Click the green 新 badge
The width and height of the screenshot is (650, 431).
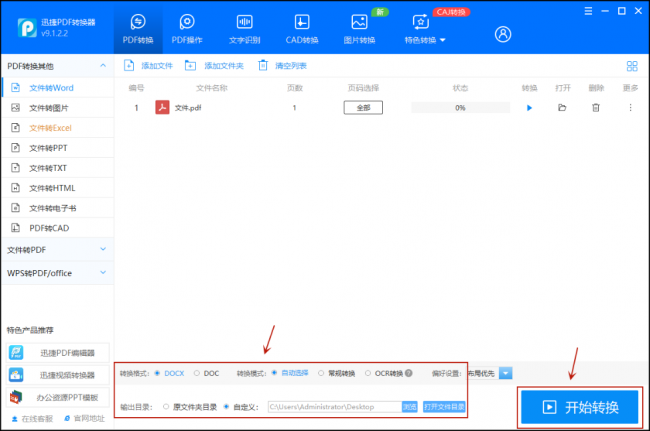(x=380, y=12)
